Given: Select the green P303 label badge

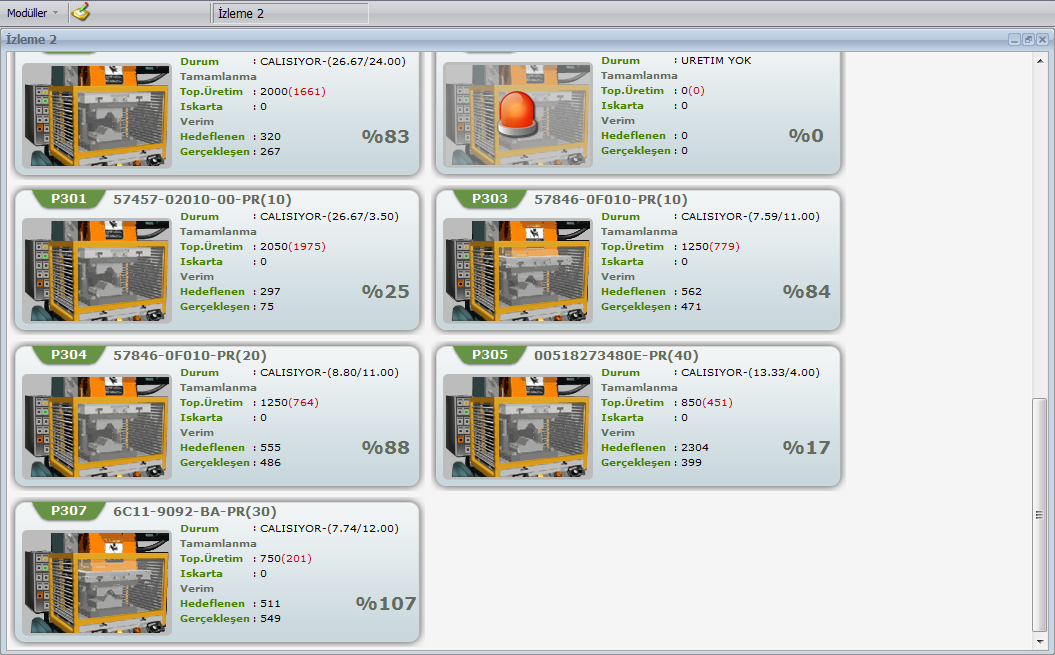Looking at the screenshot, I should (490, 199).
